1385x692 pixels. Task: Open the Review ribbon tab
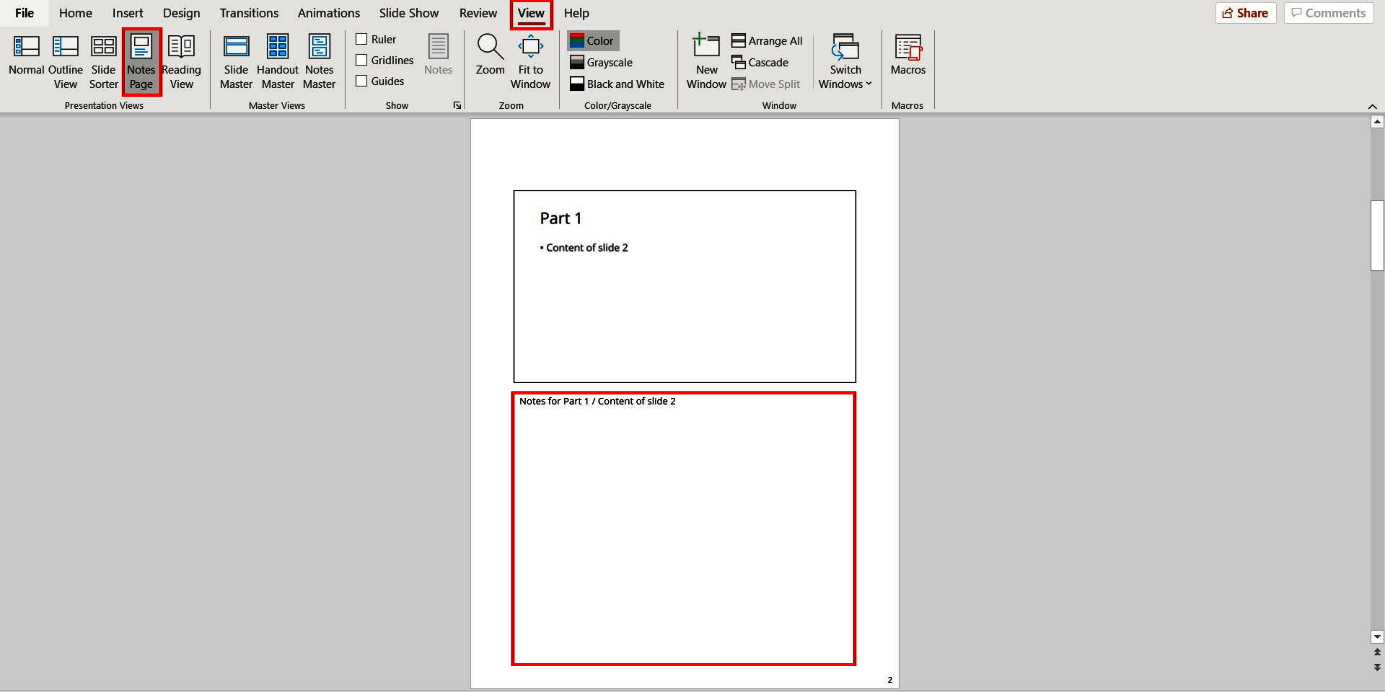click(x=477, y=13)
